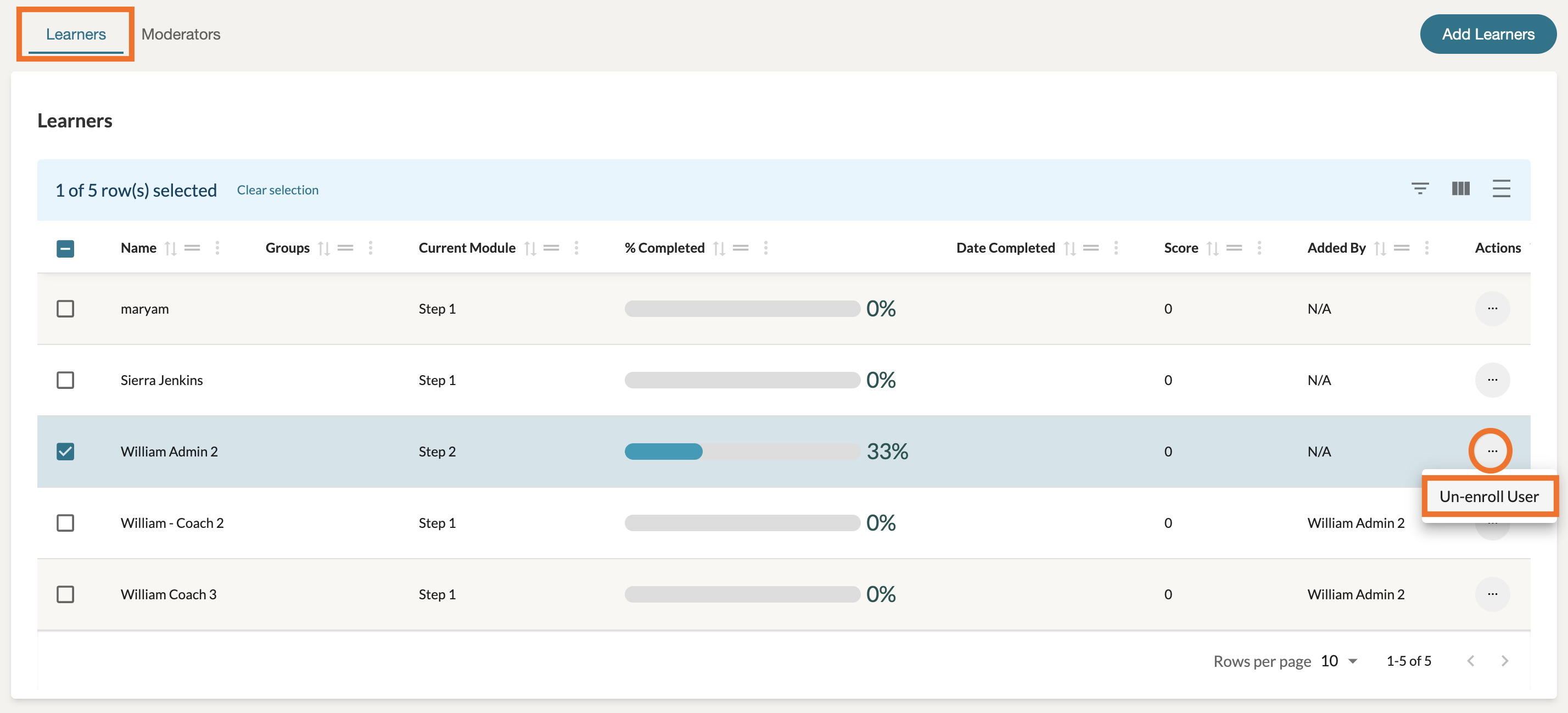This screenshot has height=713, width=1568.
Task: Open the Score column options menu
Action: [1259, 248]
